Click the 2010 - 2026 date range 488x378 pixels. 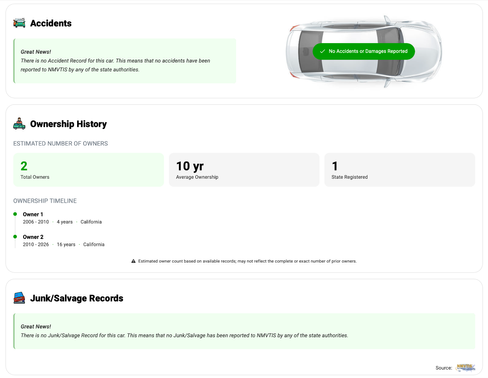click(36, 245)
